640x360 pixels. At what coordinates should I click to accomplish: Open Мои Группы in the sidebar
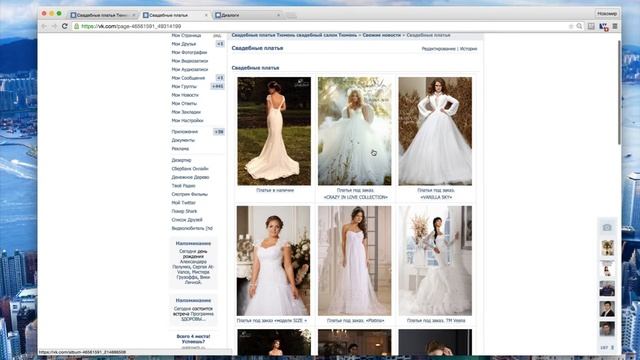point(184,87)
